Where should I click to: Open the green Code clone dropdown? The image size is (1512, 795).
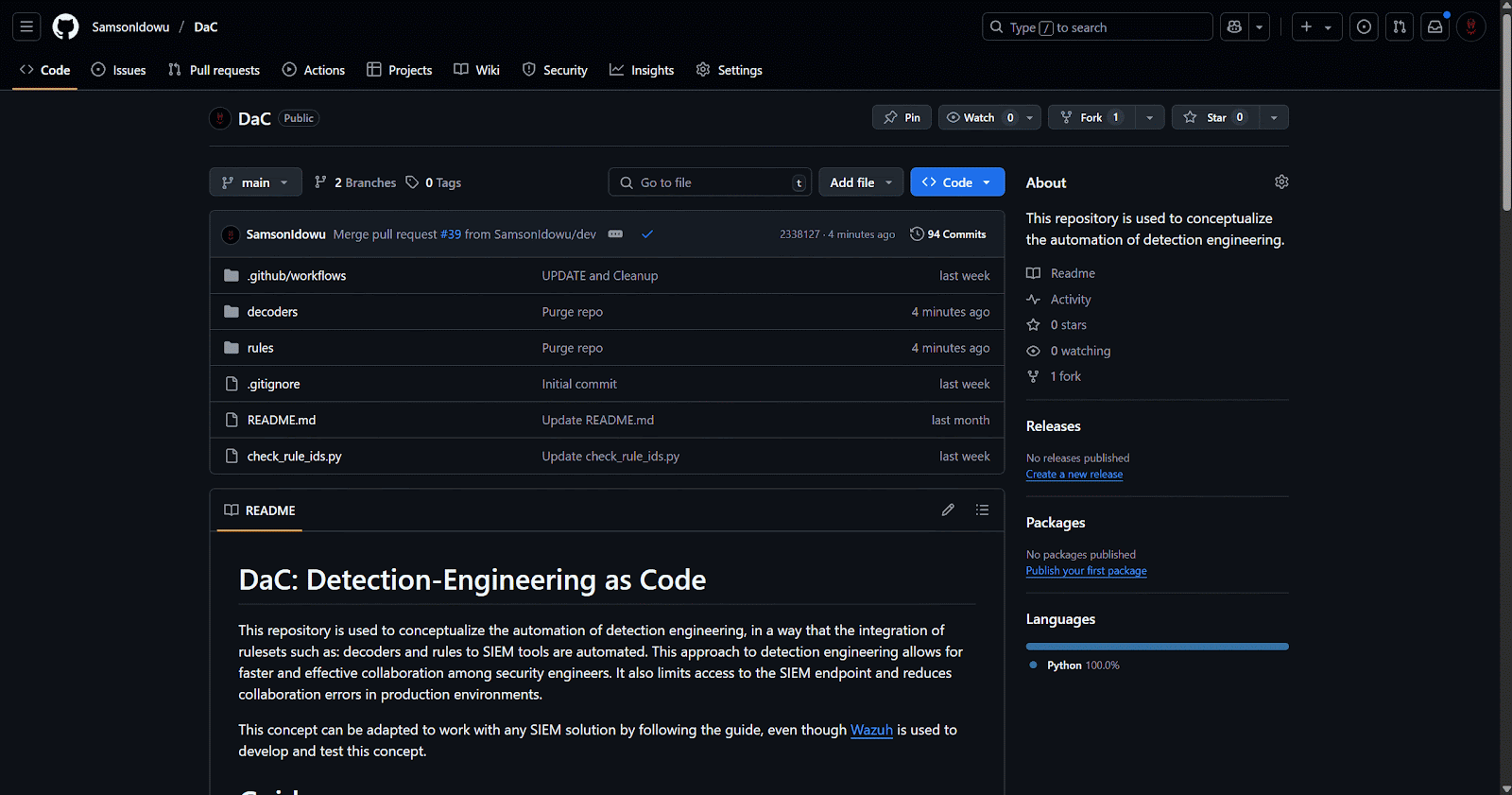[x=957, y=182]
